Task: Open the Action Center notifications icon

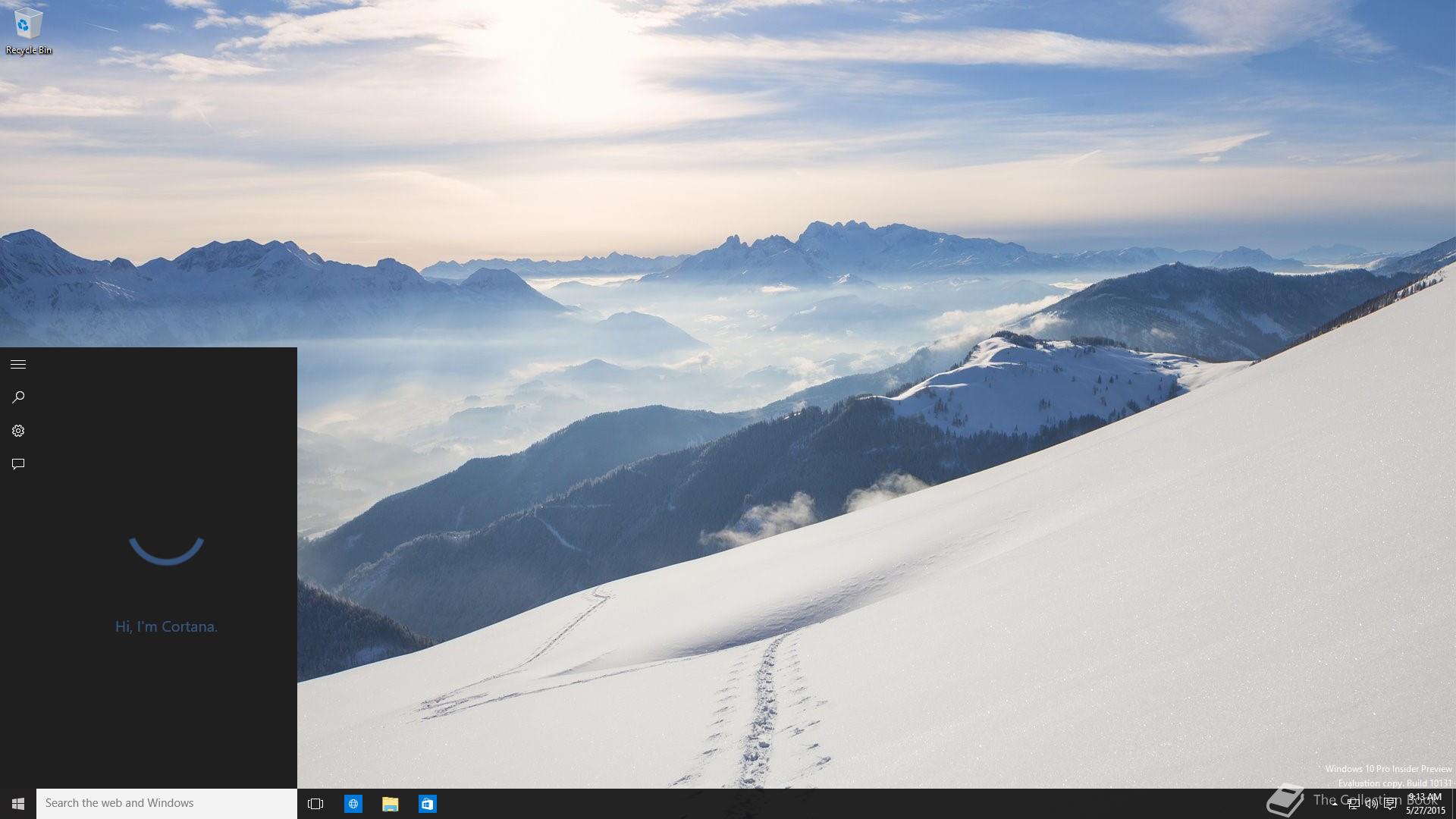Action: tap(1390, 805)
